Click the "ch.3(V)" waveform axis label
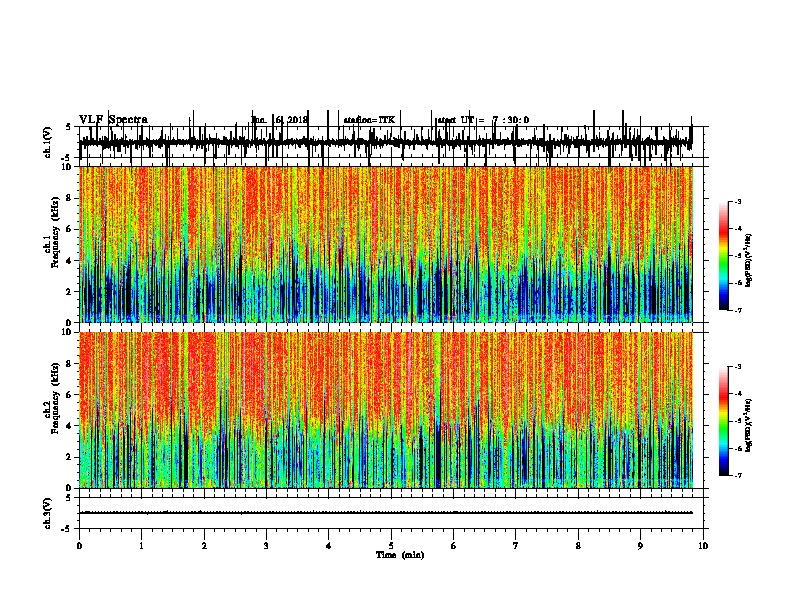 [x=48, y=513]
